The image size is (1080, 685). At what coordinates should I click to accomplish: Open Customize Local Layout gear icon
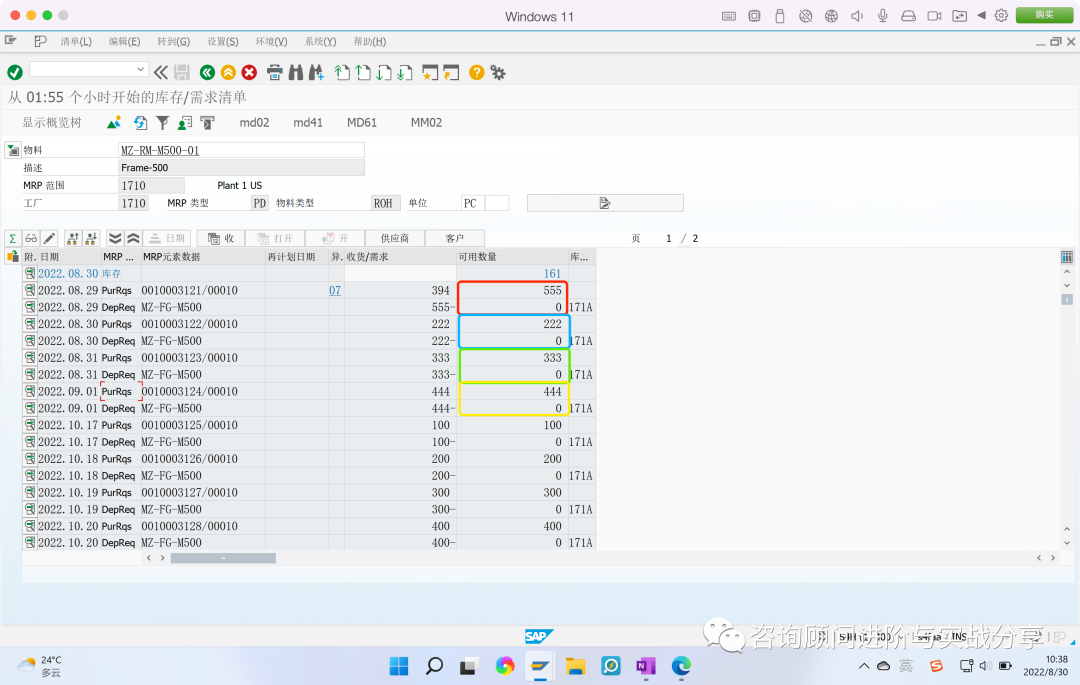497,72
